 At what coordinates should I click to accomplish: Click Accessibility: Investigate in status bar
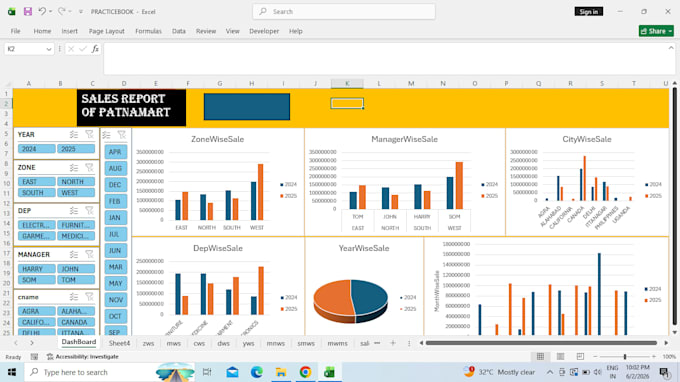(82, 356)
